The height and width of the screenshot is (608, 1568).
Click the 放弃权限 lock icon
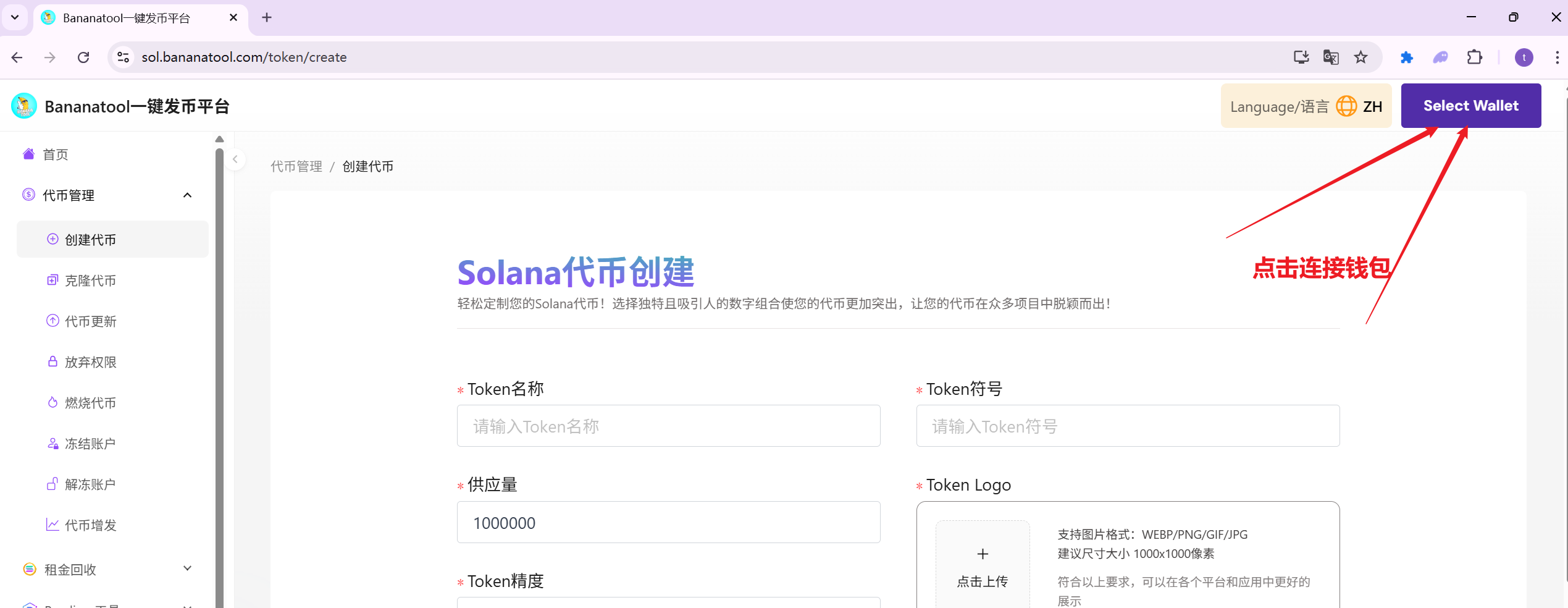coord(52,361)
